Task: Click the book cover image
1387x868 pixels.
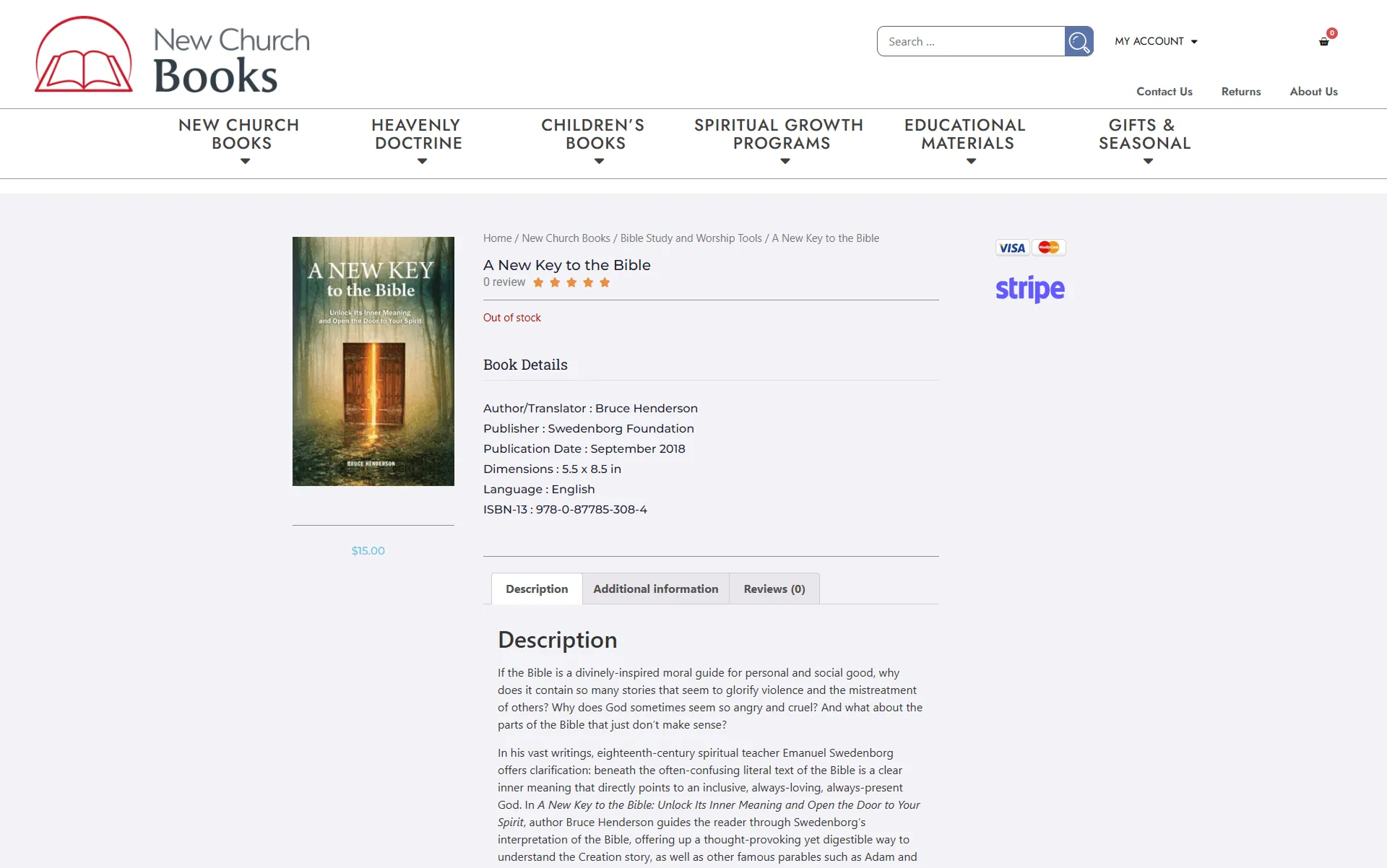Action: 373,361
